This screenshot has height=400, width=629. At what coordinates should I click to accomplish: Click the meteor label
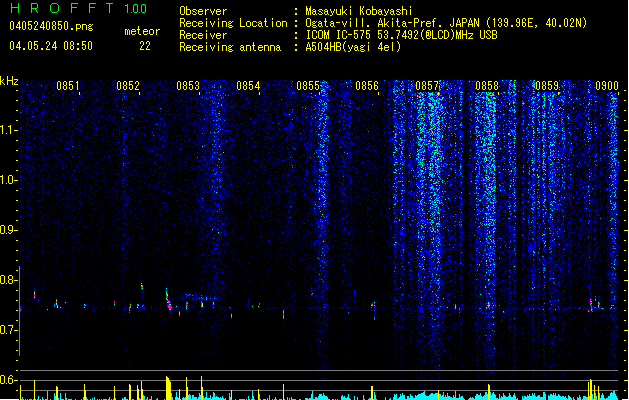click(142, 31)
